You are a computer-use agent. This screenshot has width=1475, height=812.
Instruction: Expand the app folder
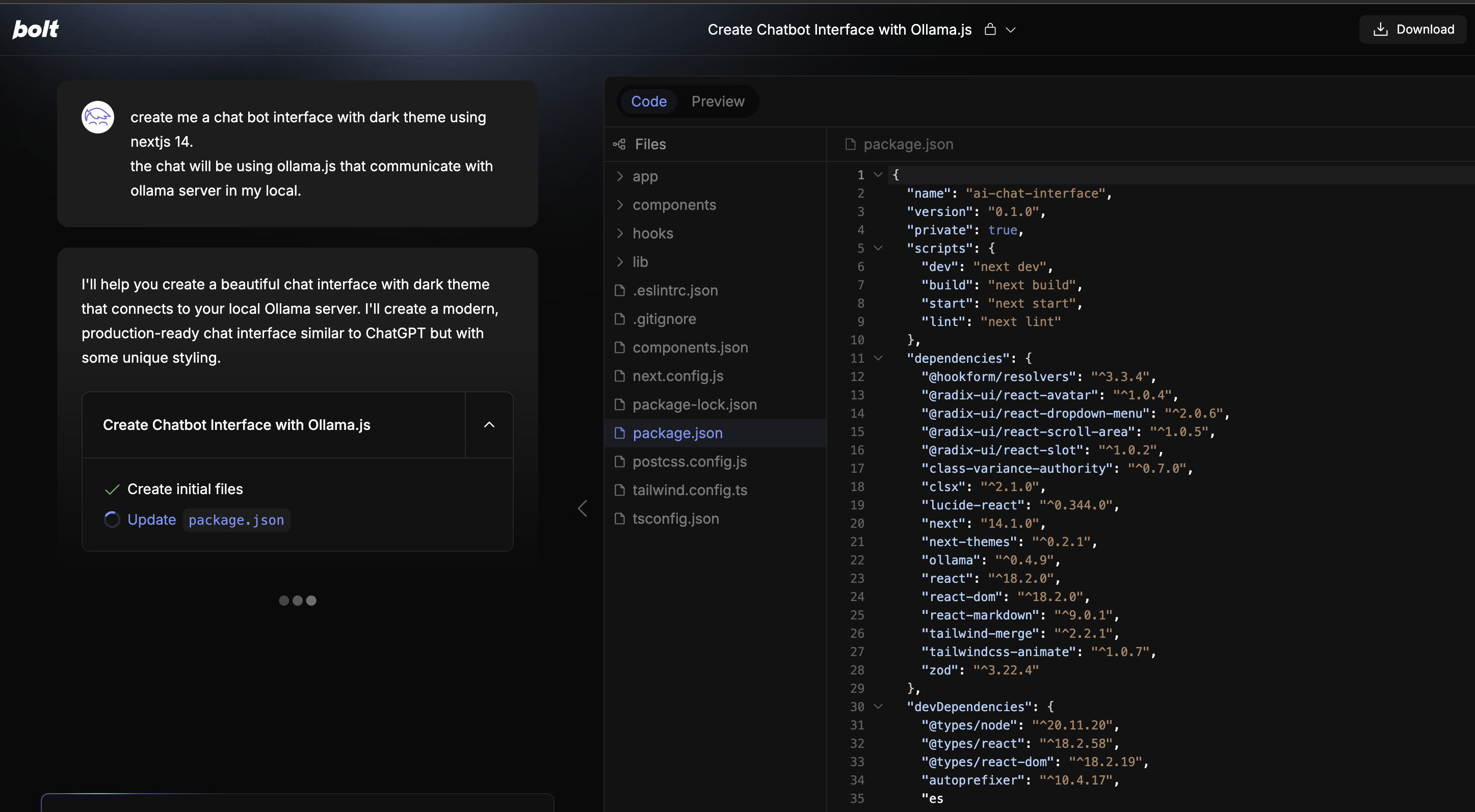point(716,176)
